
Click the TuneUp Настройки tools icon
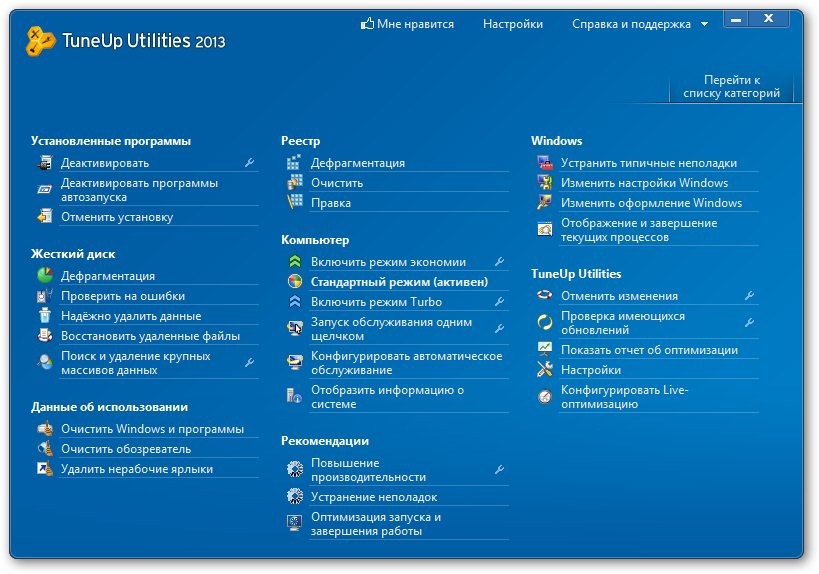(545, 369)
